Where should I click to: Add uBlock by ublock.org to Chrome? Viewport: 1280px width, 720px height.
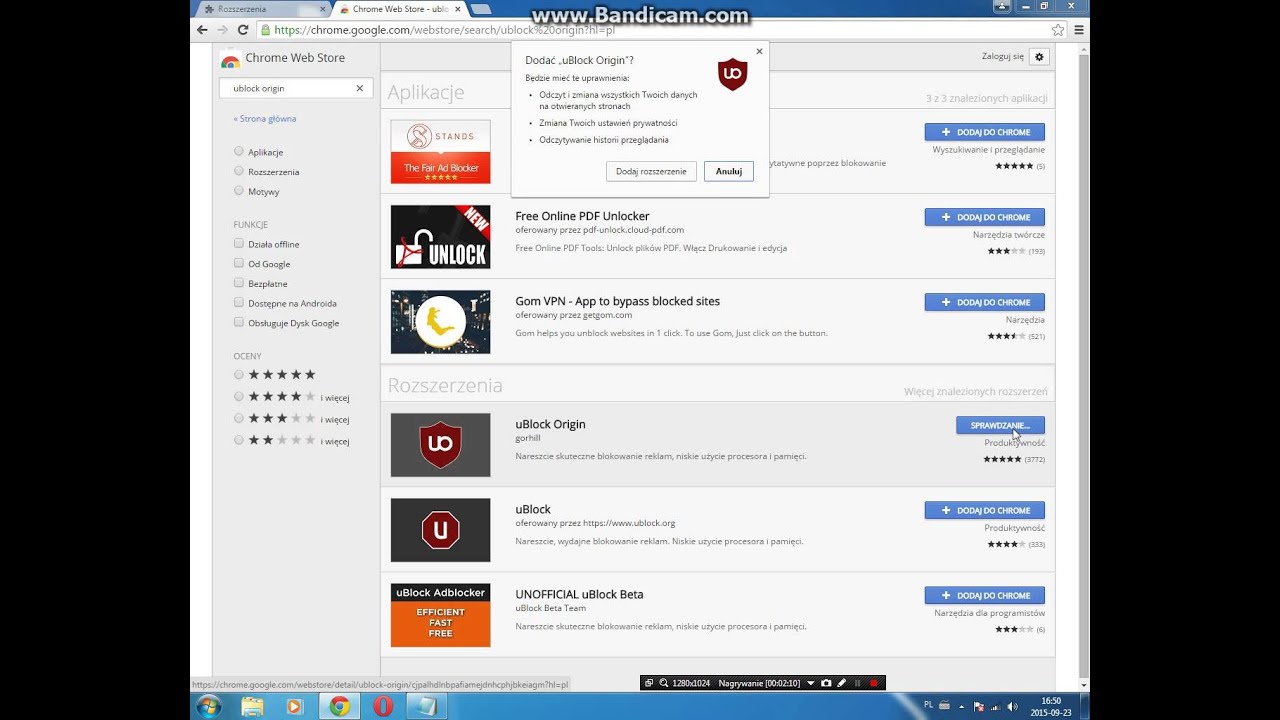pyautogui.click(x=985, y=510)
